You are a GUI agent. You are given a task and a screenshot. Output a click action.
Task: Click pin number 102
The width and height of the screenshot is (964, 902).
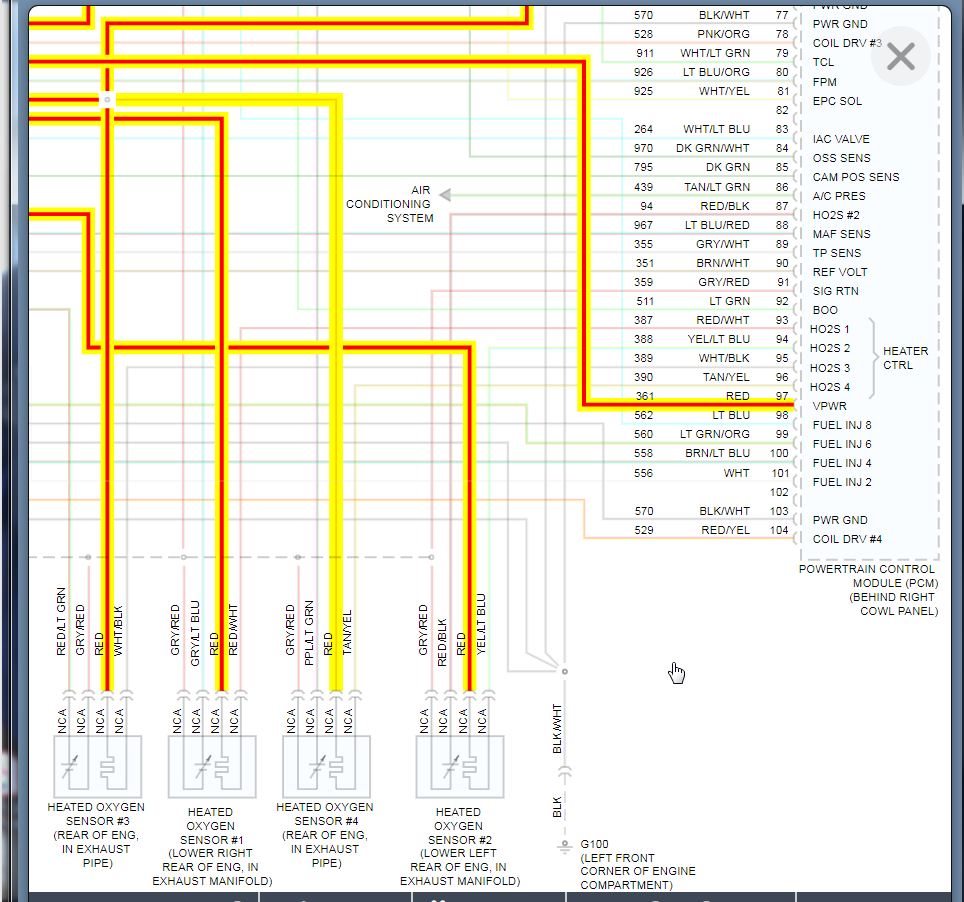click(778, 492)
